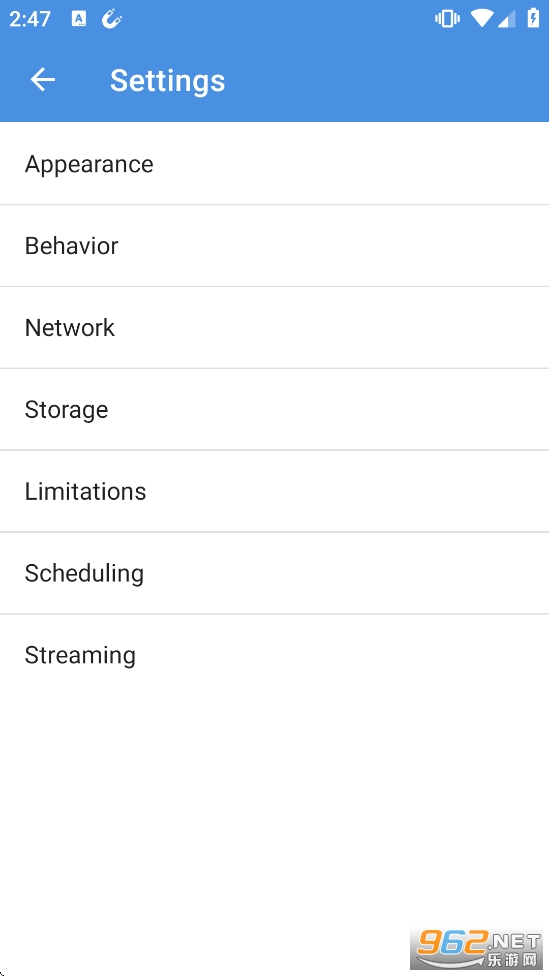Select the Network settings entry
The image size is (549, 976).
click(274, 327)
